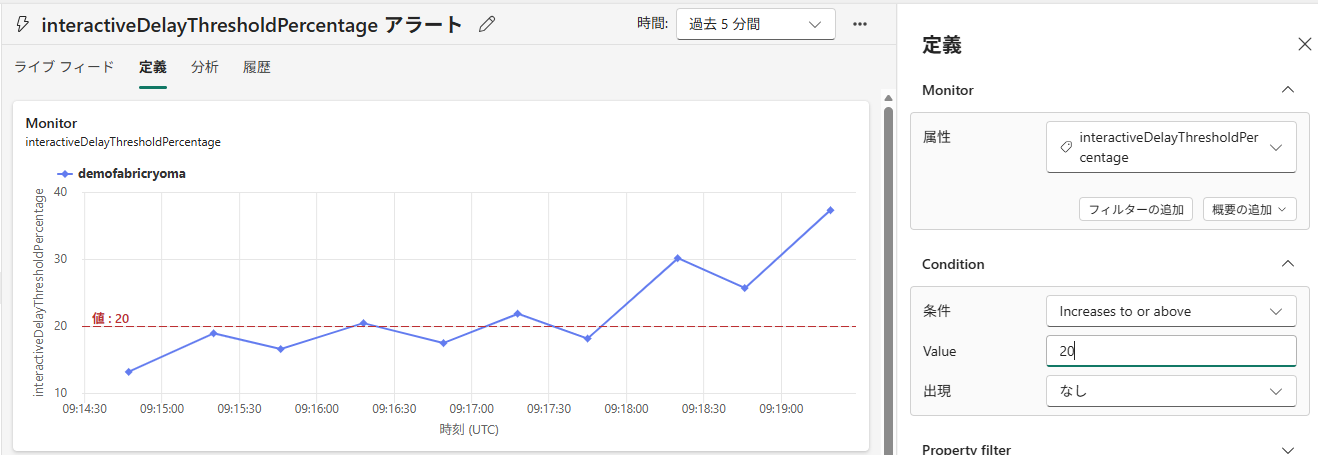Click the 条件 label
1318x455 pixels.
936,311
